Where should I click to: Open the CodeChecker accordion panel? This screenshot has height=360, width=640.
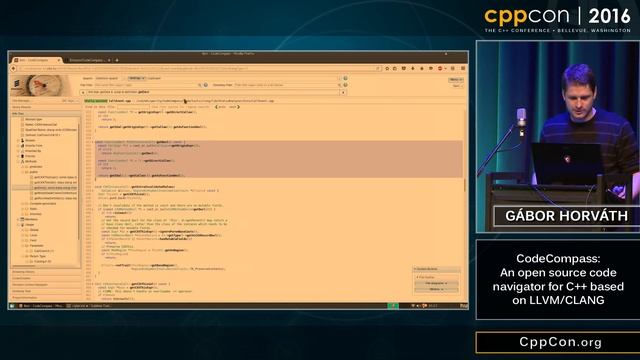45,278
